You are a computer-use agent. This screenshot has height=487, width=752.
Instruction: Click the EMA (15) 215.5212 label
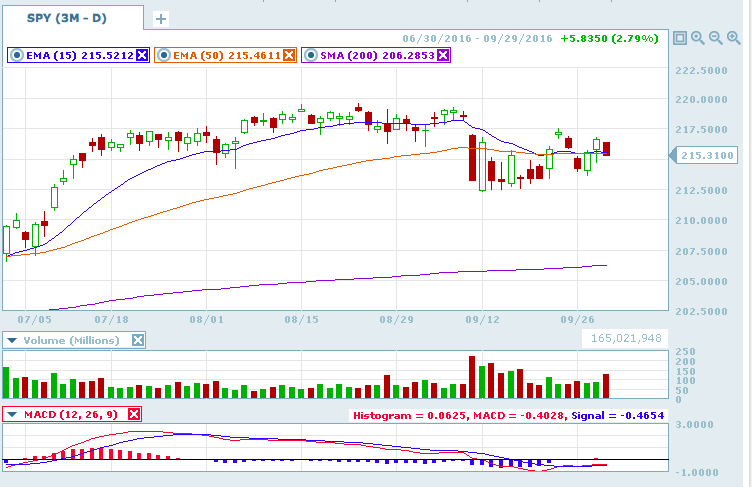coord(80,55)
